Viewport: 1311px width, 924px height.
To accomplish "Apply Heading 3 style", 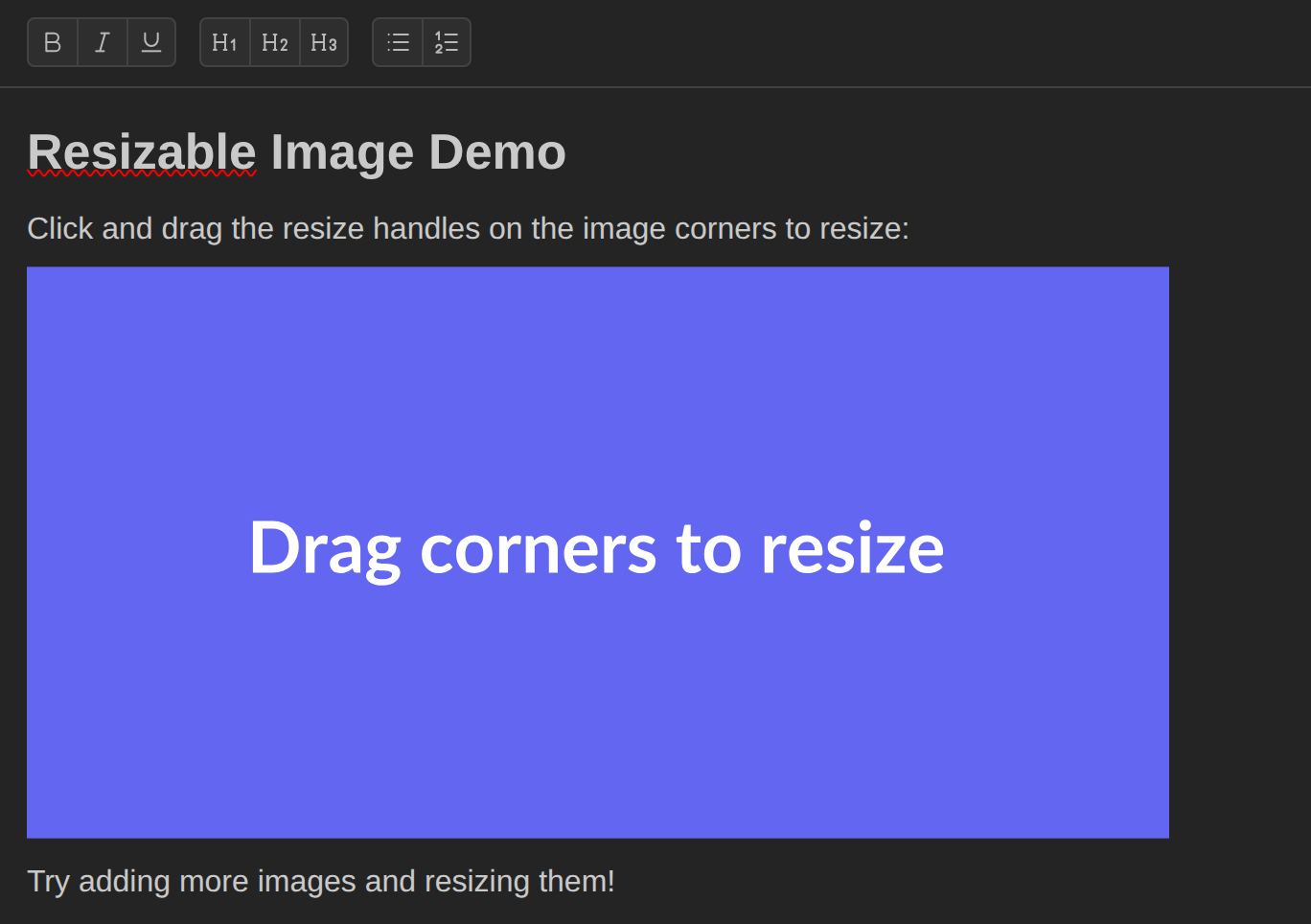I will click(x=324, y=42).
